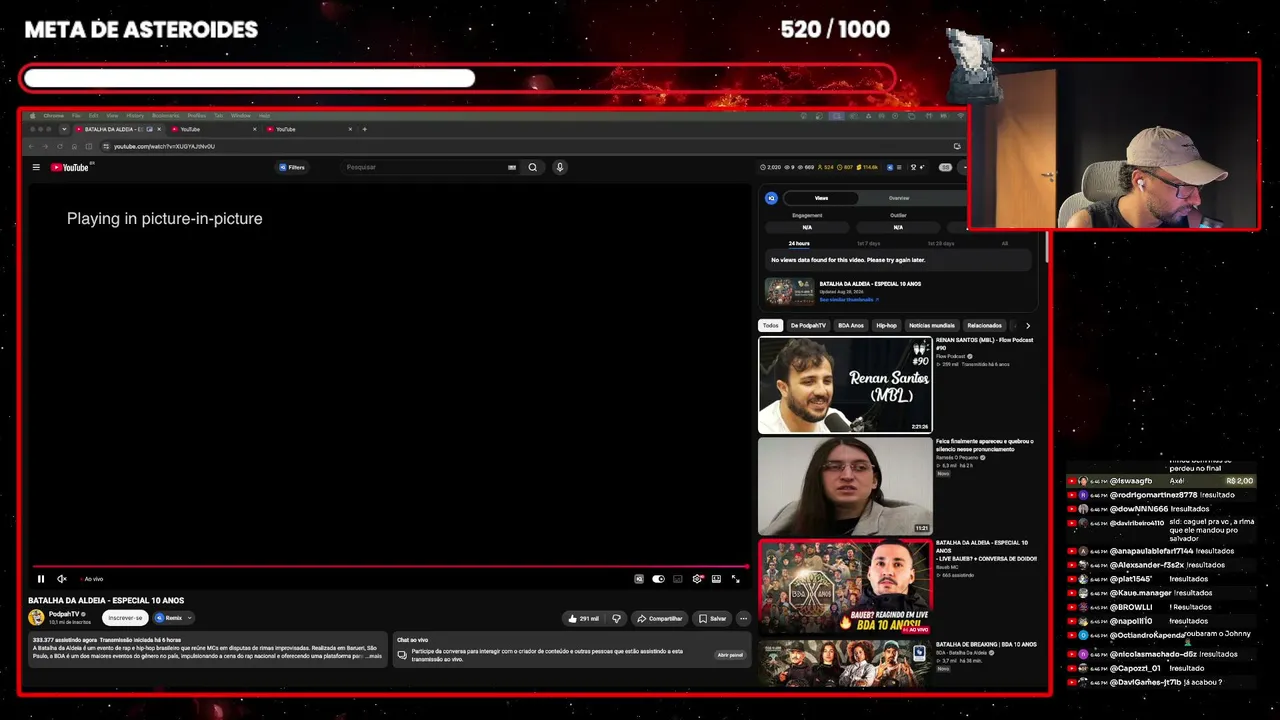Viewport: 1280px width, 720px height.
Task: Open the YouTube guide hamburger menu
Action: pyautogui.click(x=36, y=167)
